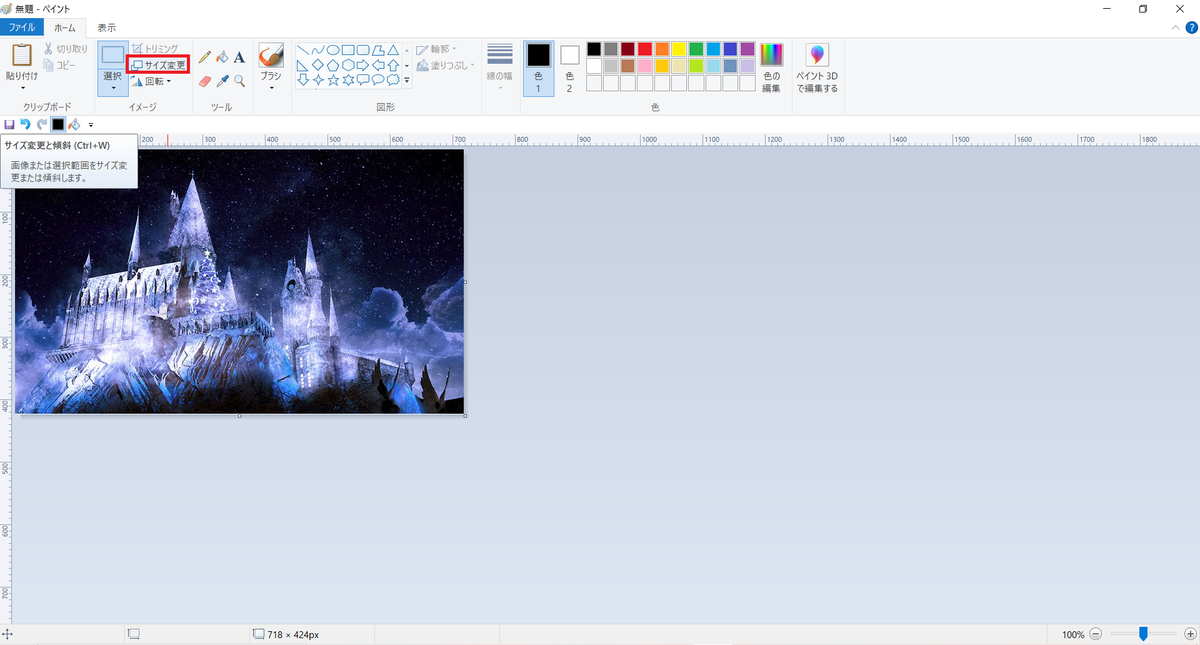
Task: Choose the right arrow shape
Action: pyautogui.click(x=363, y=65)
